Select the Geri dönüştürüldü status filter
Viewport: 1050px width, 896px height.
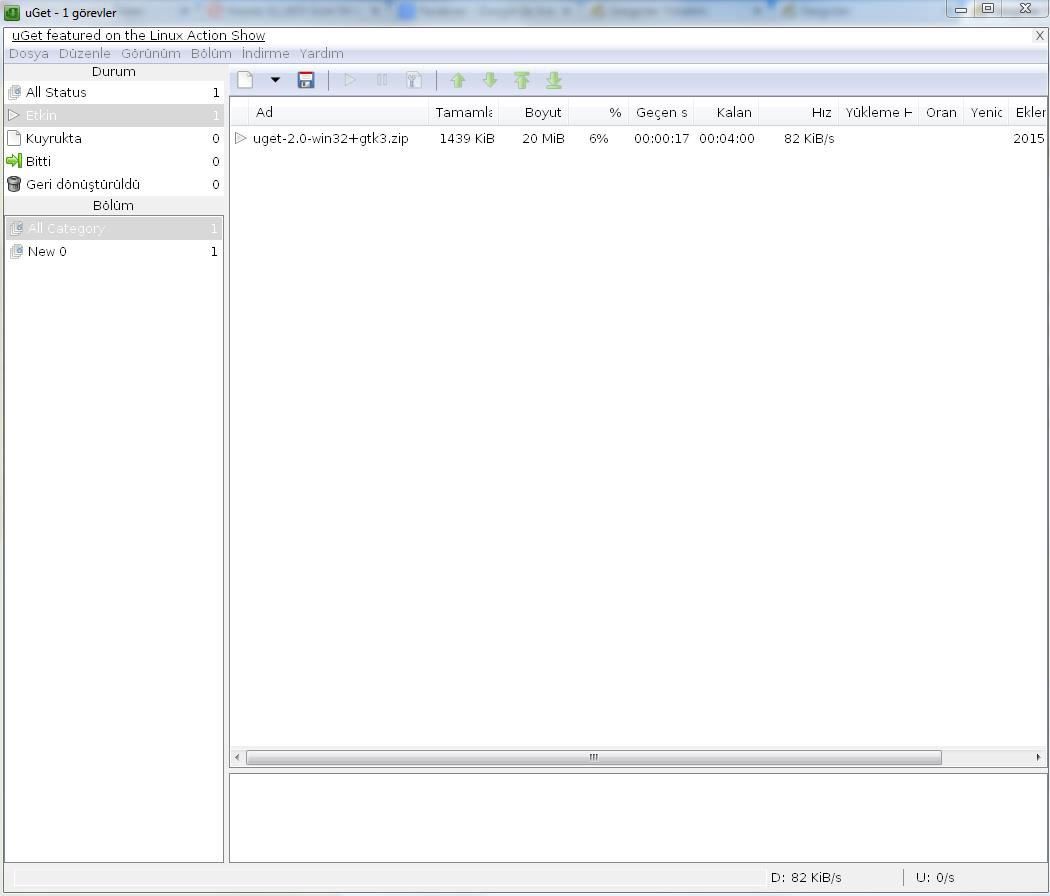click(x=114, y=184)
